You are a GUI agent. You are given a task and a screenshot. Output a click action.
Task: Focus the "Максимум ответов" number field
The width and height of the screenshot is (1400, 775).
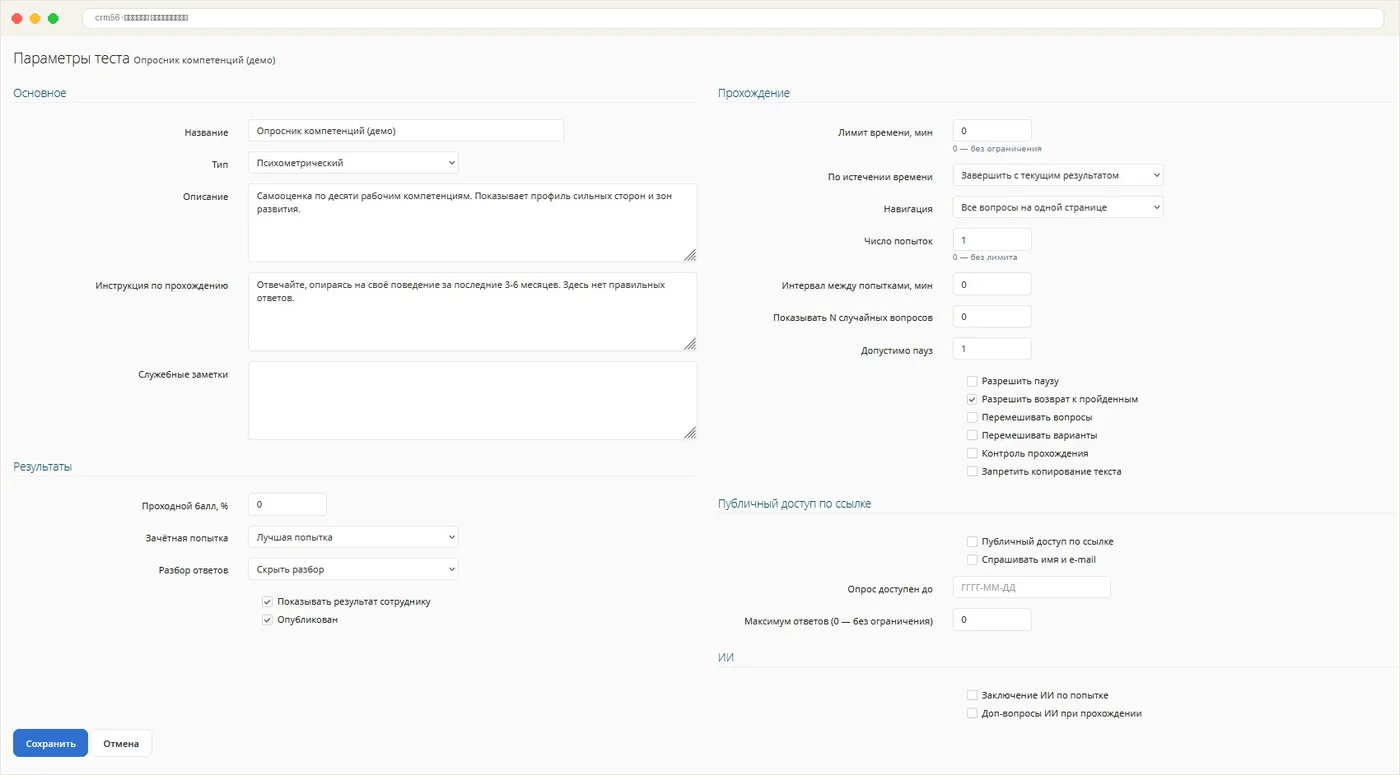point(992,619)
